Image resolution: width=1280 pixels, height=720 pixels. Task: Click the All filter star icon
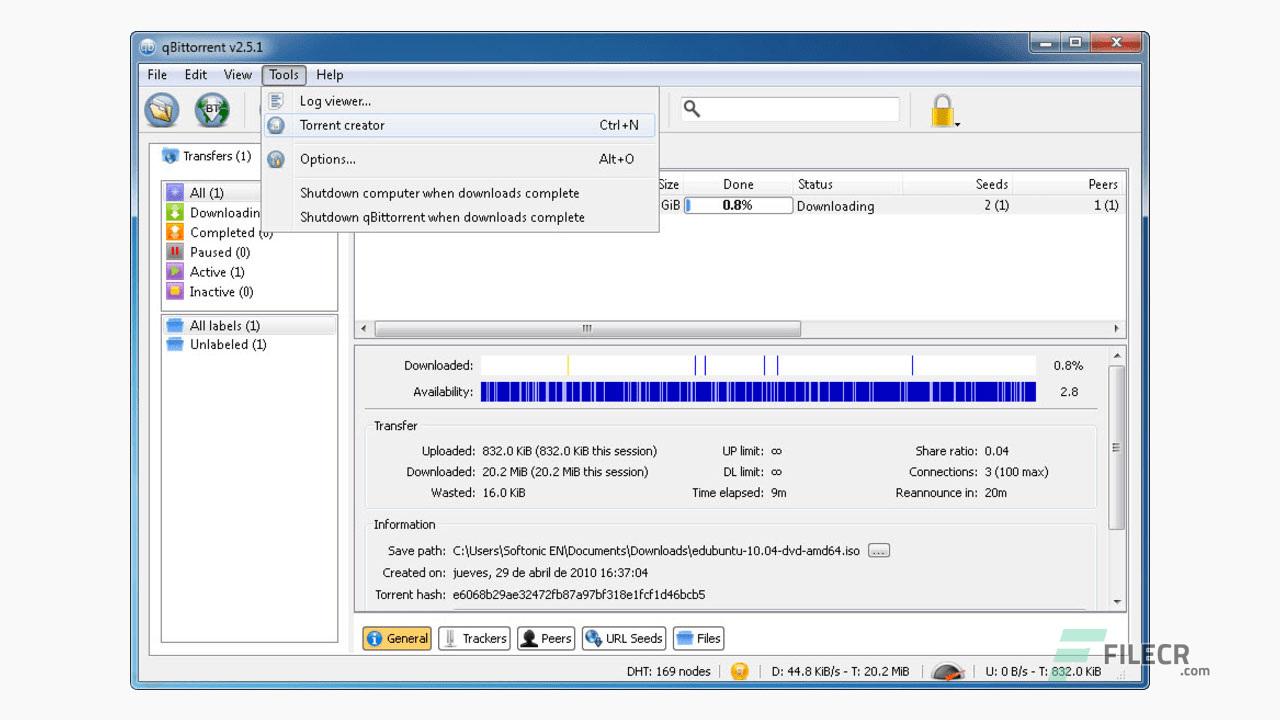(175, 193)
